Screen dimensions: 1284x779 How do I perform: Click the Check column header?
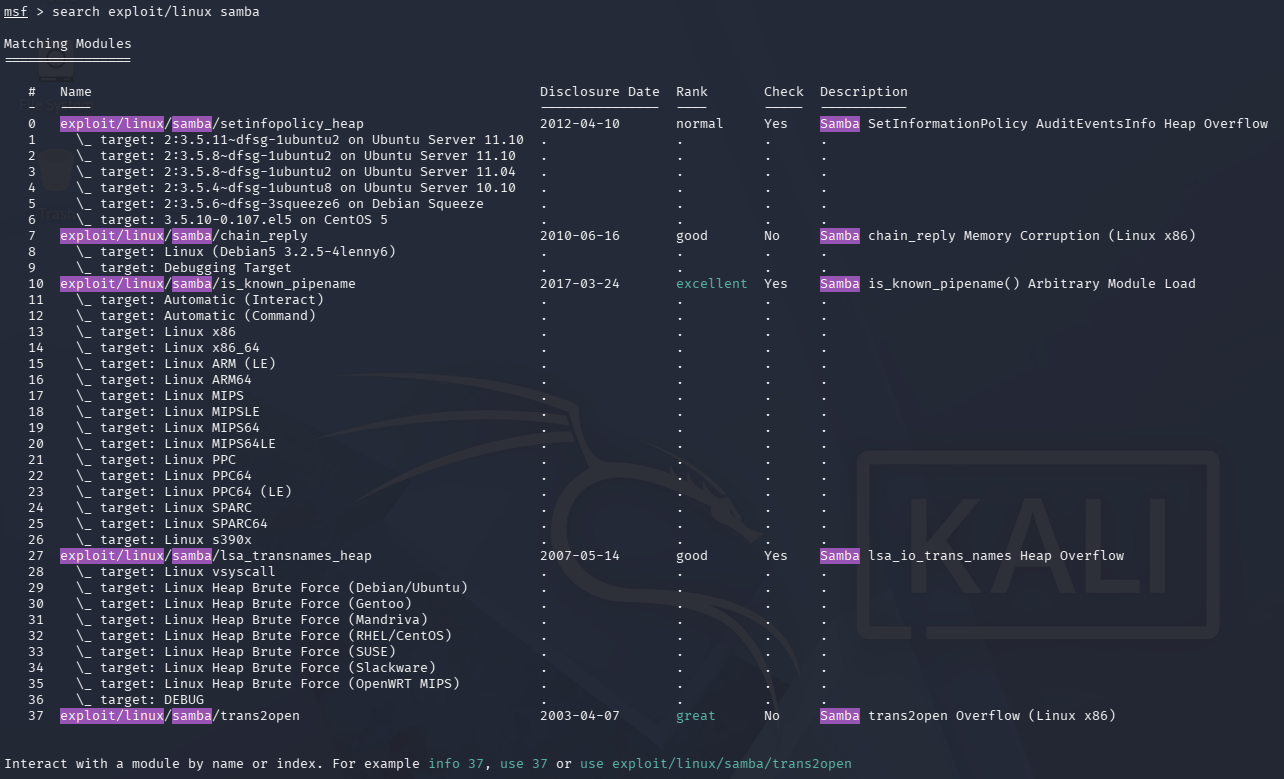point(783,92)
